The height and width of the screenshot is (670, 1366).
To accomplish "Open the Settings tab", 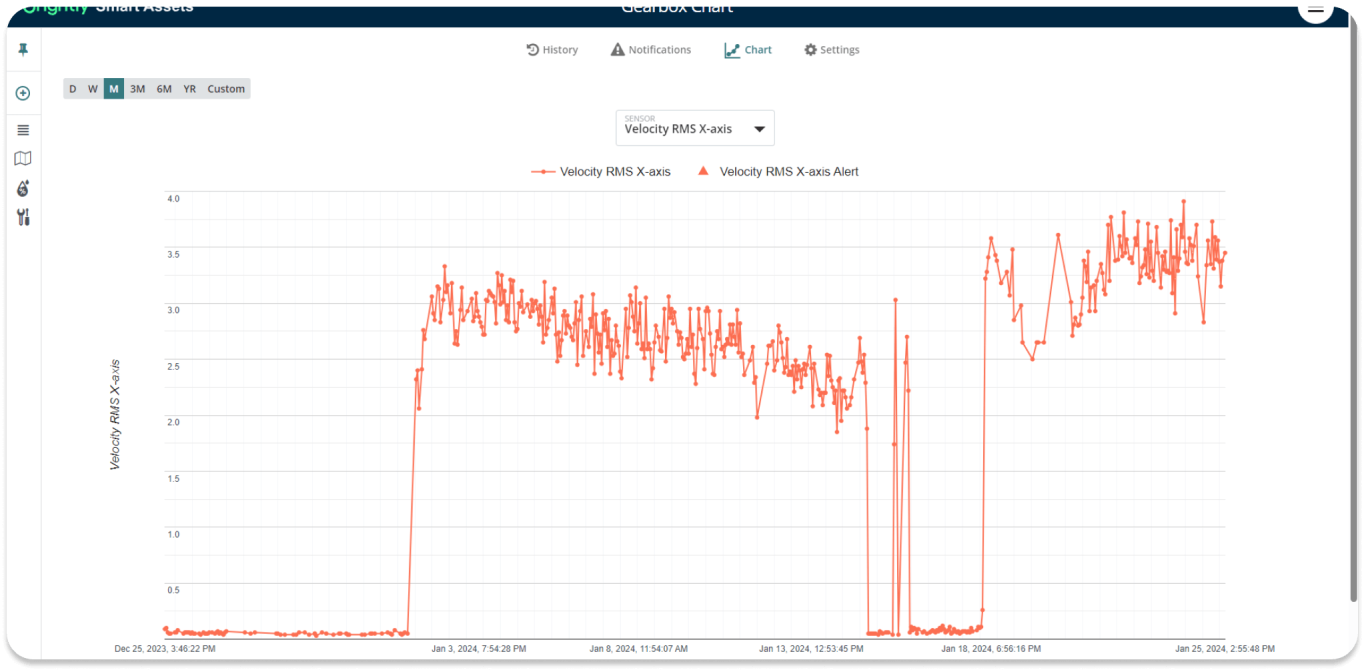I will (832, 50).
